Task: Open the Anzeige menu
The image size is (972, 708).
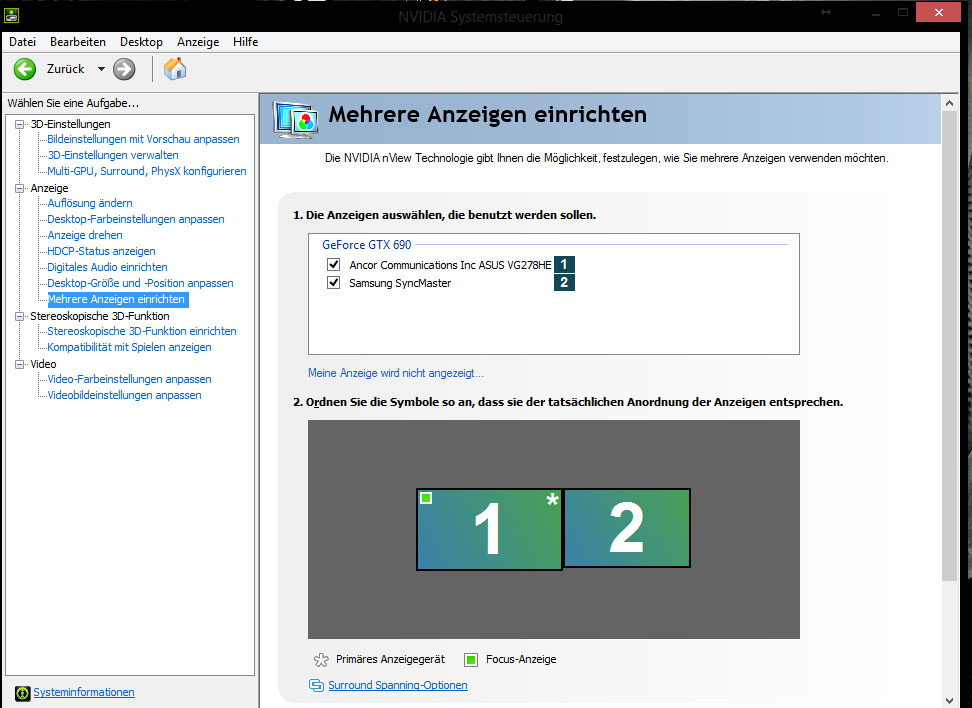Action: coord(198,42)
